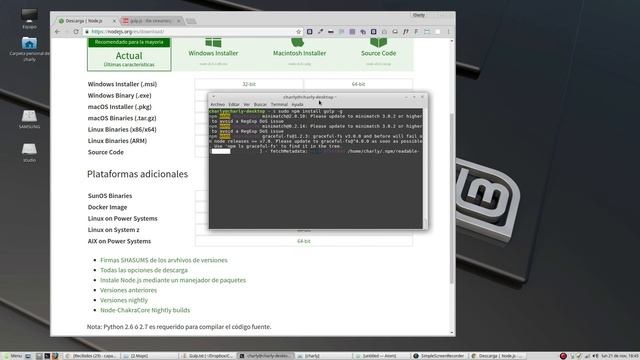Open the terminal Archivo menu
Viewport: 640px width, 360px height.
coord(218,104)
